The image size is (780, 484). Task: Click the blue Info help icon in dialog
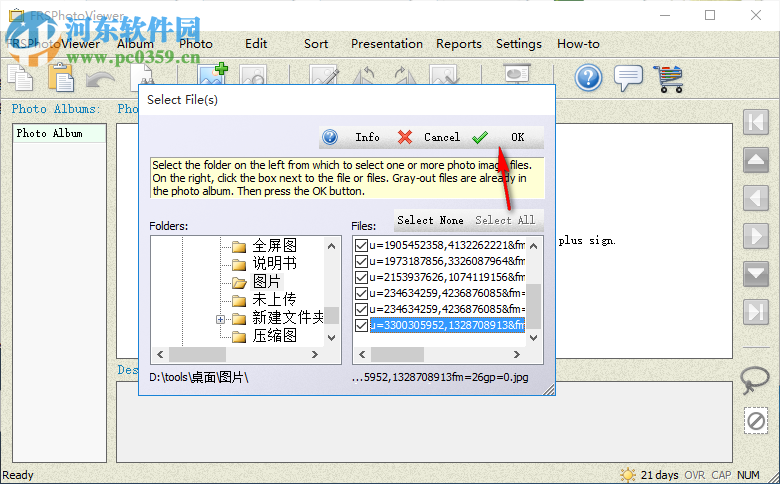coord(330,137)
